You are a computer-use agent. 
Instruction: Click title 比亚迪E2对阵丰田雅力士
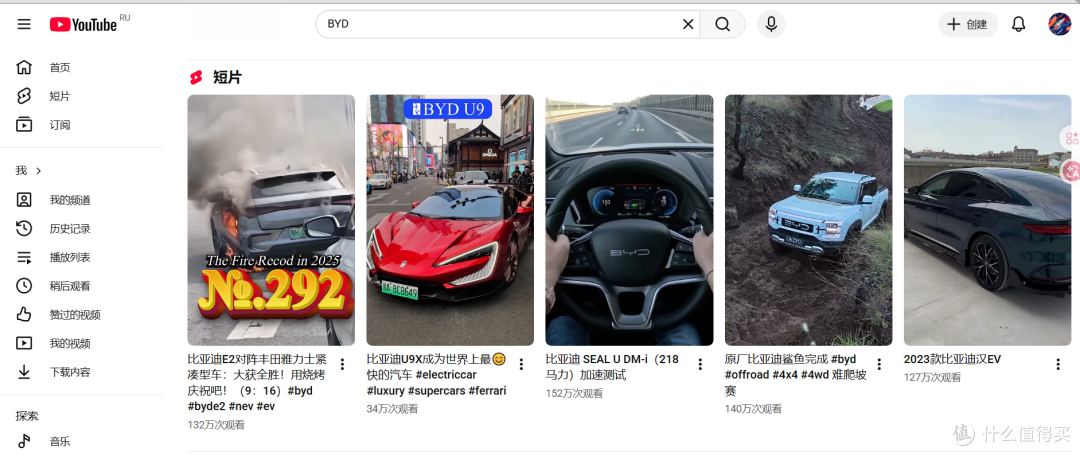[258, 383]
